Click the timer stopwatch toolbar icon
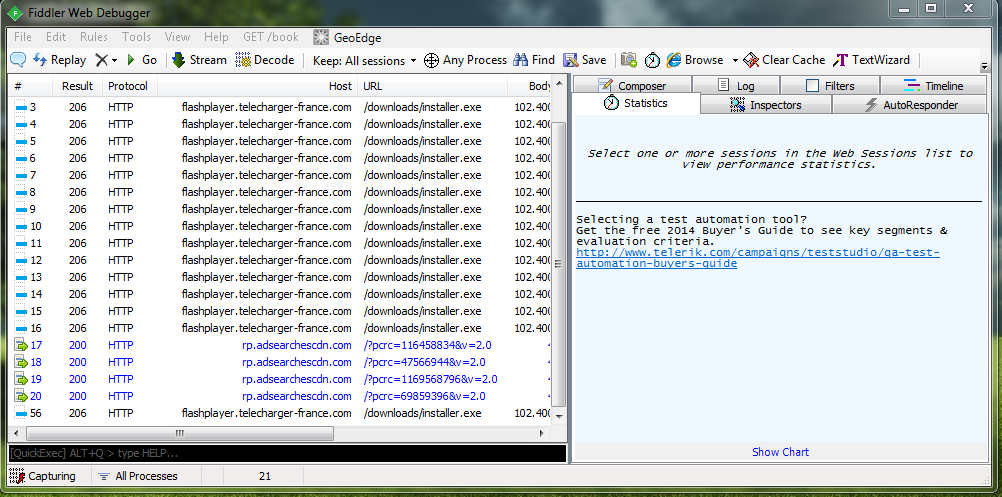This screenshot has width=1002, height=497. point(652,60)
